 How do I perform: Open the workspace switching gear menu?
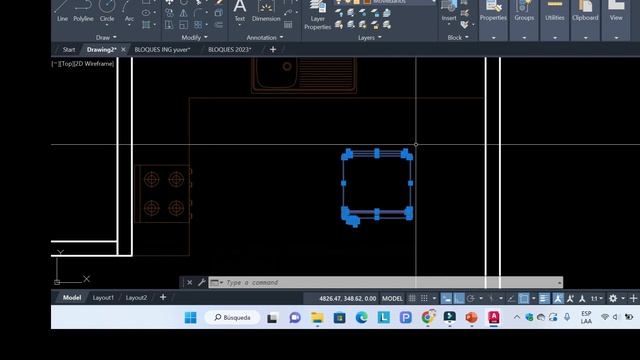pos(613,298)
